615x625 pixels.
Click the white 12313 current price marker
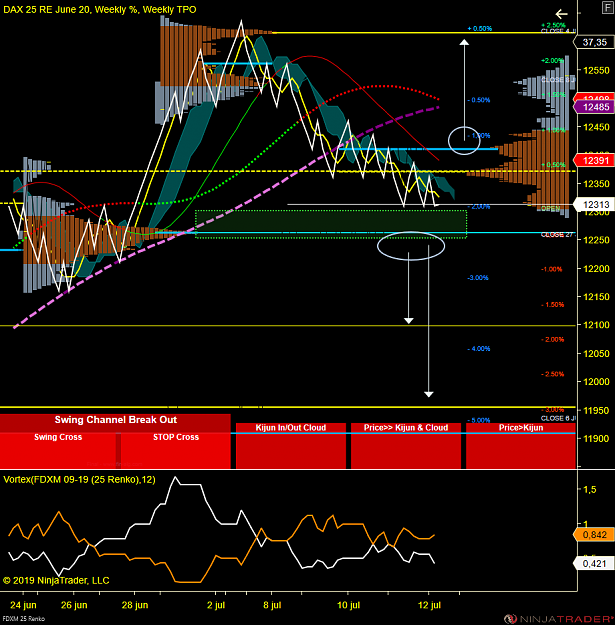click(594, 204)
